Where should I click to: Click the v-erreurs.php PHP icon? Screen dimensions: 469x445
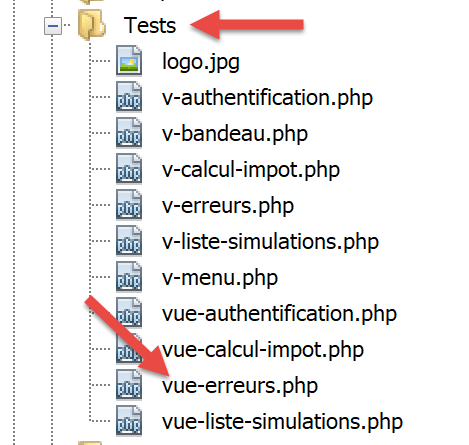coord(129,205)
